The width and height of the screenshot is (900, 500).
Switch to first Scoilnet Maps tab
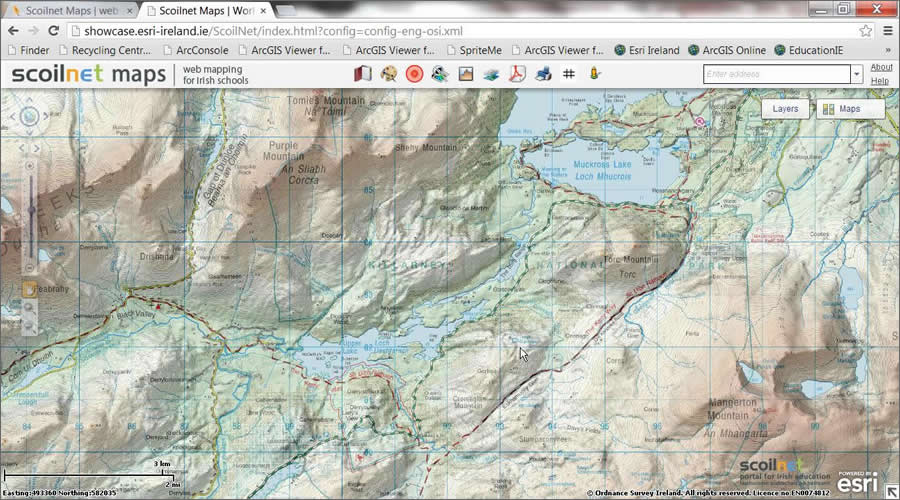tap(72, 11)
